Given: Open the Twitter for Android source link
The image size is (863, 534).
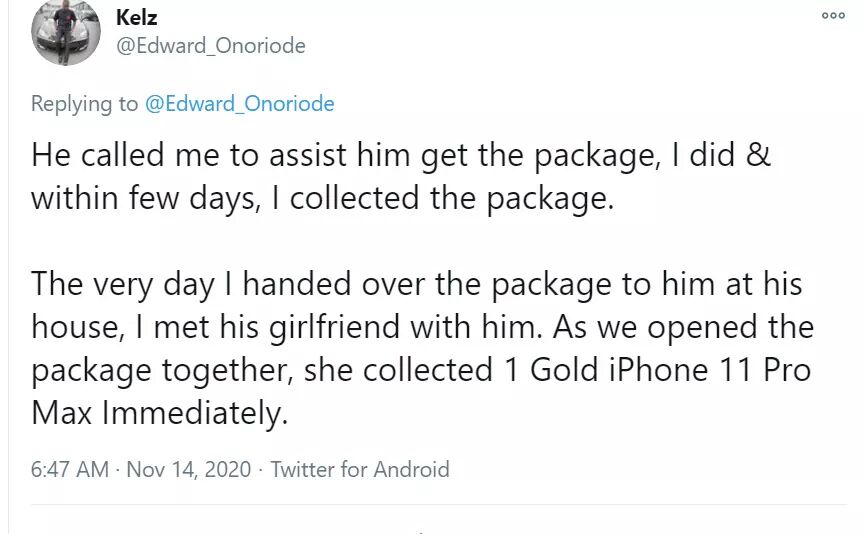Looking at the screenshot, I should pos(360,469).
